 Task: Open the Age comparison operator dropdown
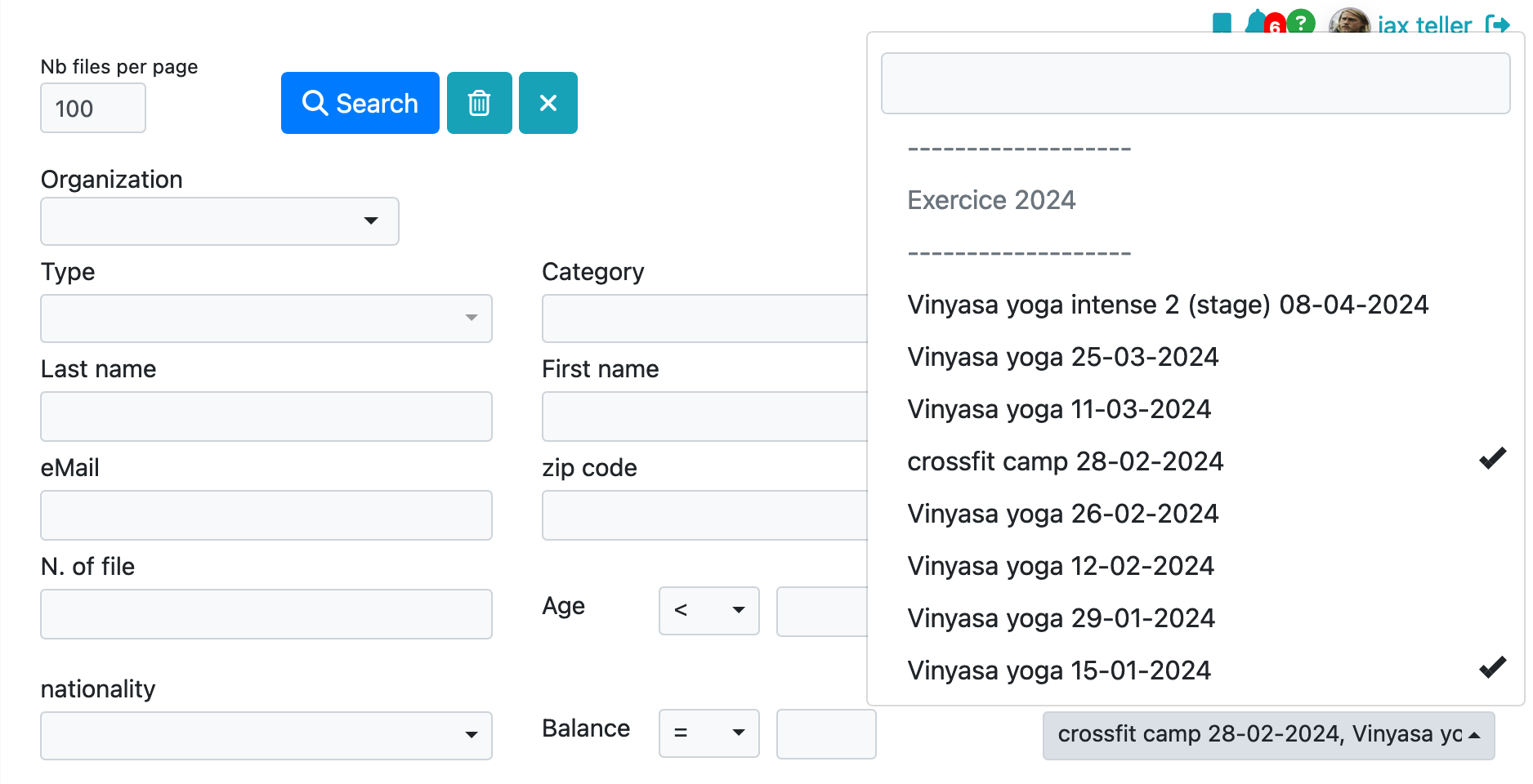pos(708,610)
